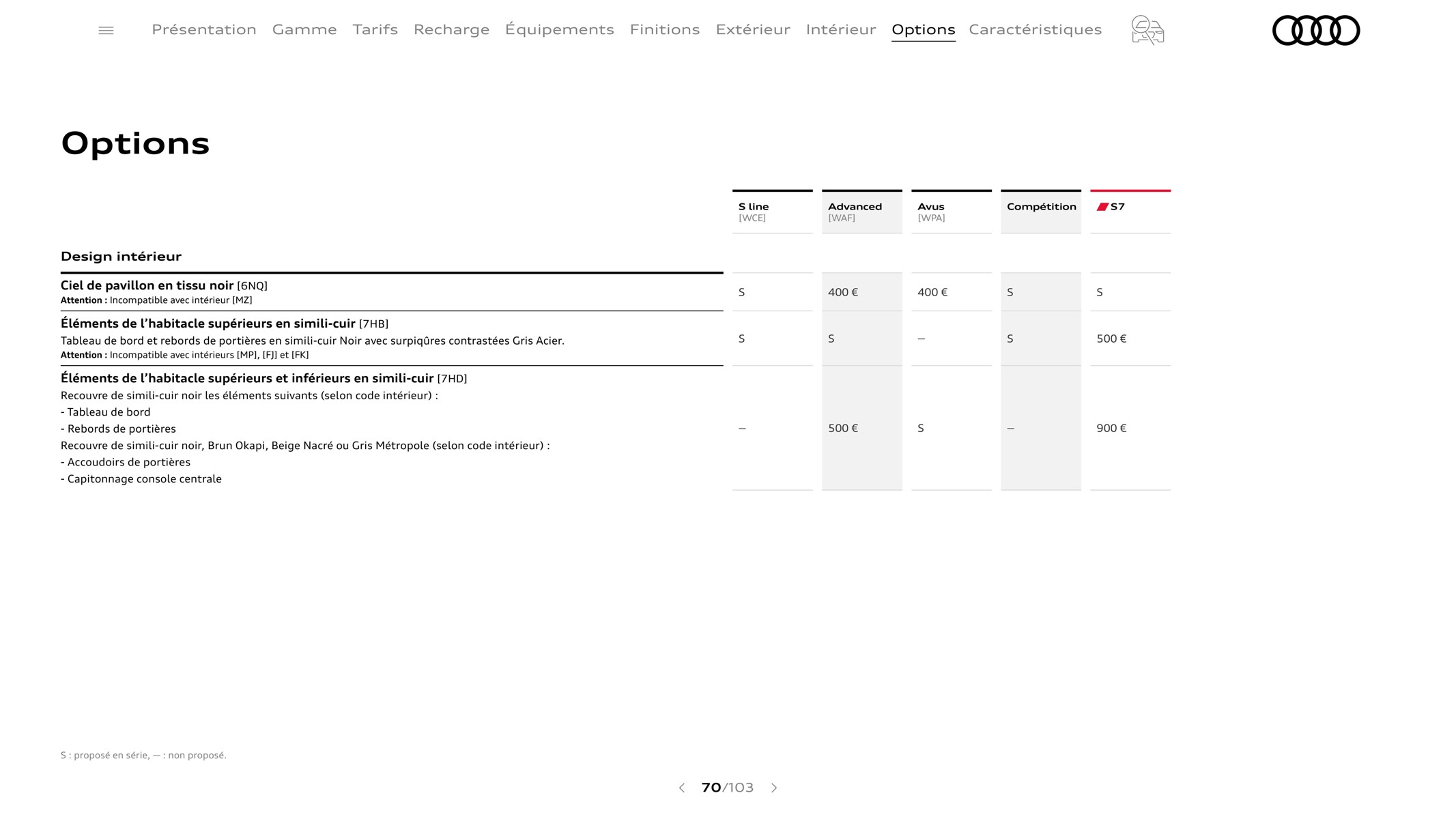Click S in Avus column for 7HD
1456x819 pixels.
(921, 428)
